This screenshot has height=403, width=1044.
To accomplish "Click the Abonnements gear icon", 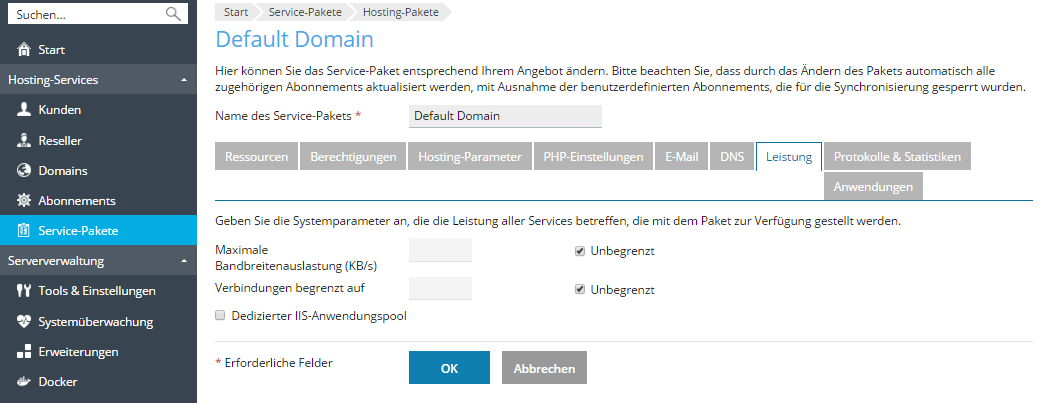I will point(24,201).
